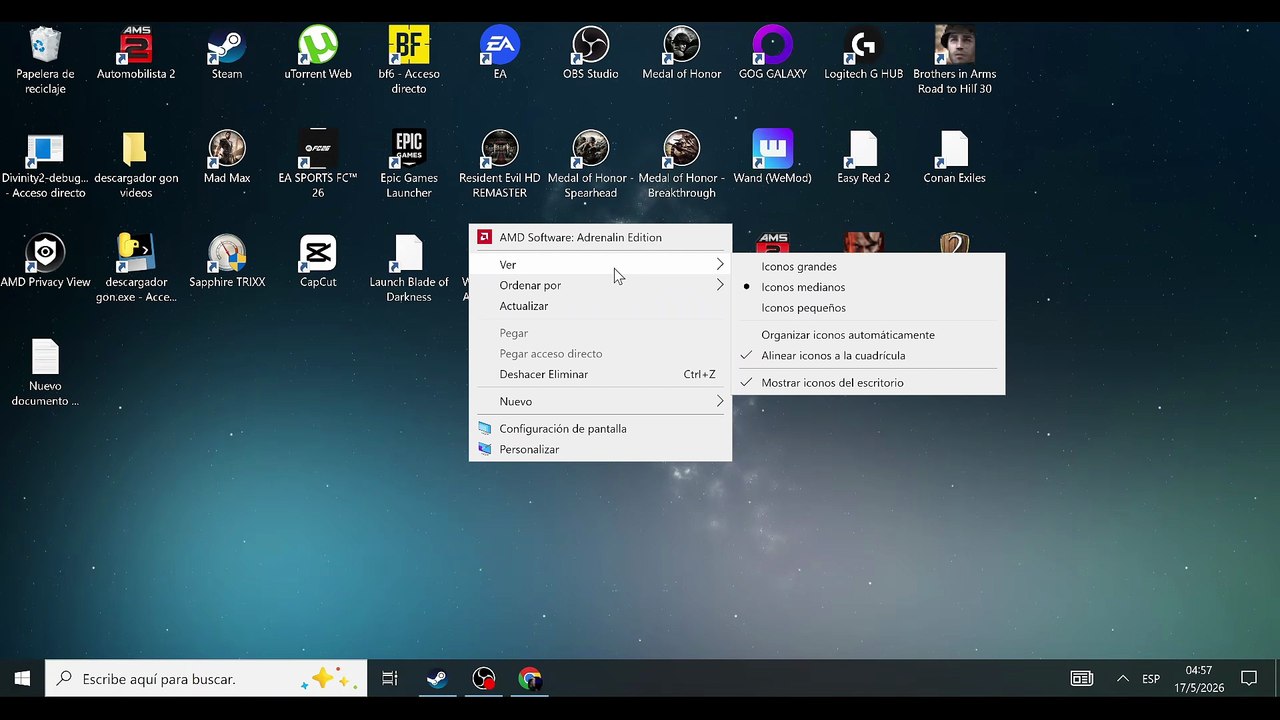
Task: Select the Papelera de reciclaje icon
Action: (45, 60)
